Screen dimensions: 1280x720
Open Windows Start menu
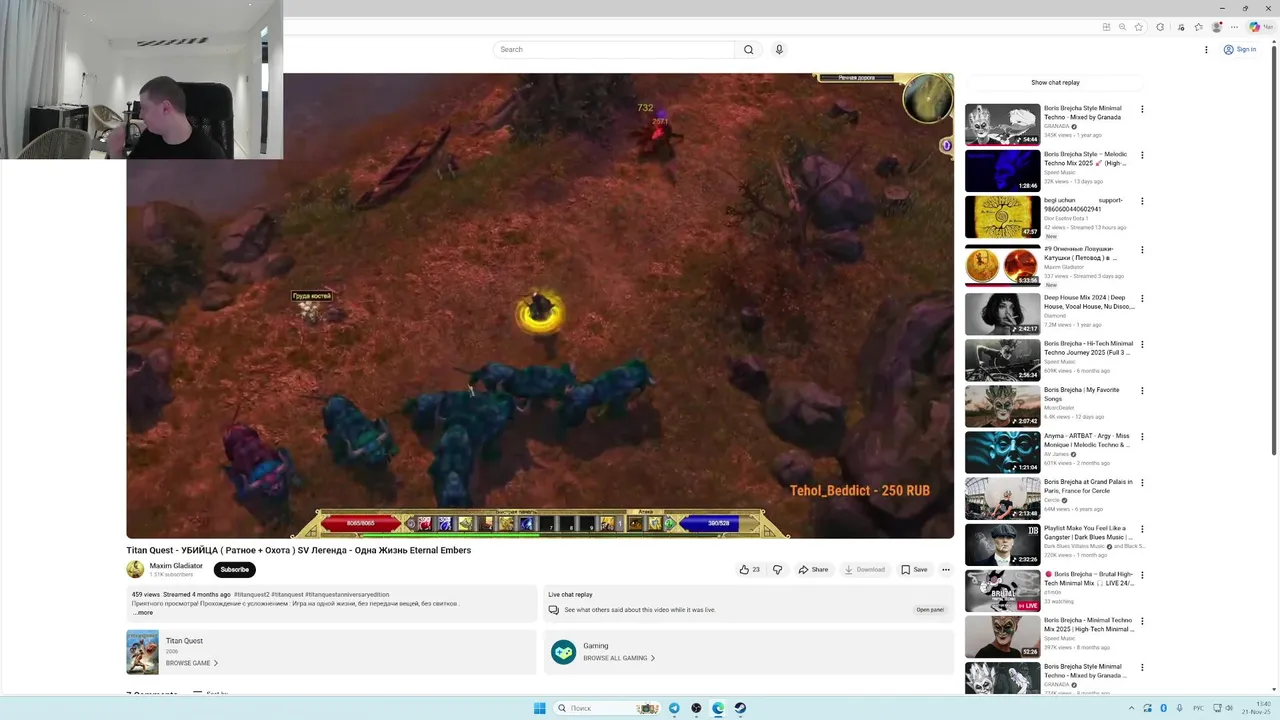540,708
